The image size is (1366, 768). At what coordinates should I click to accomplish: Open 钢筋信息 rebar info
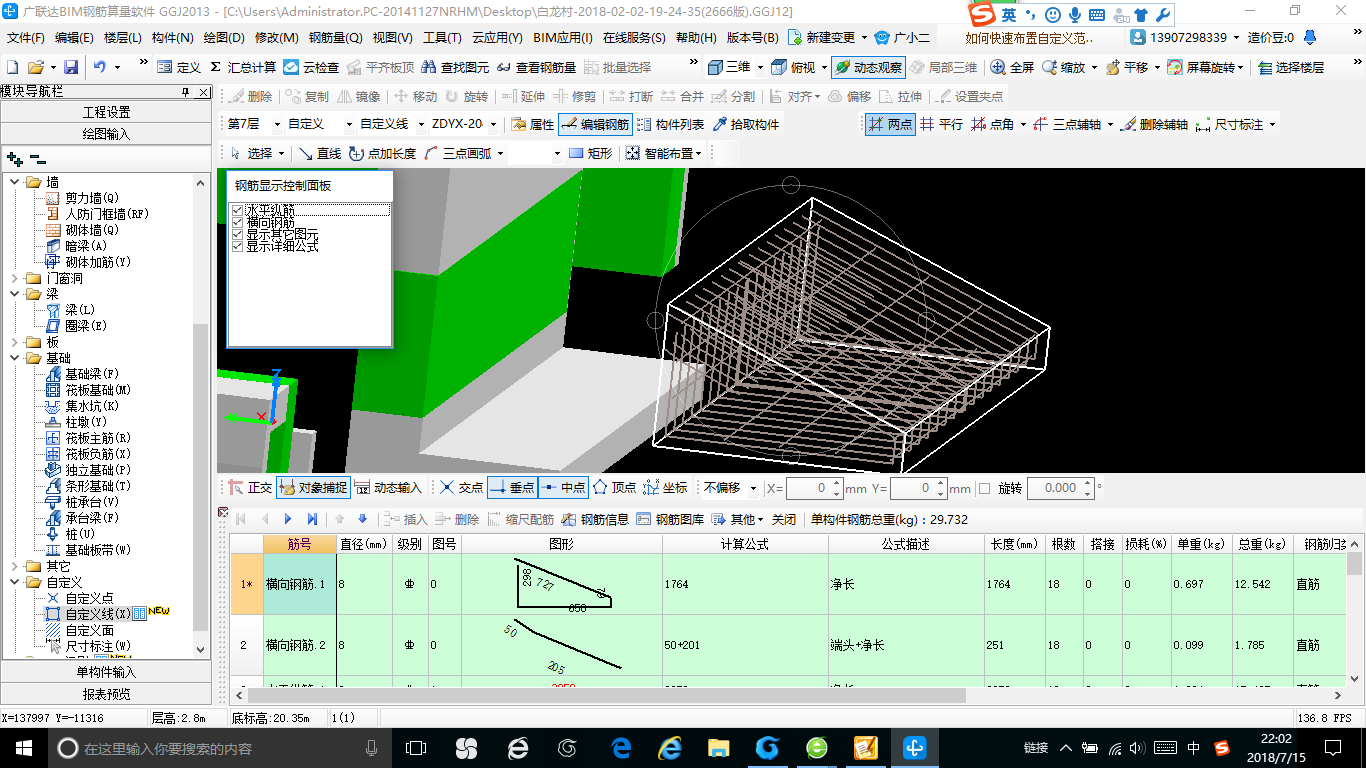click(x=595, y=519)
